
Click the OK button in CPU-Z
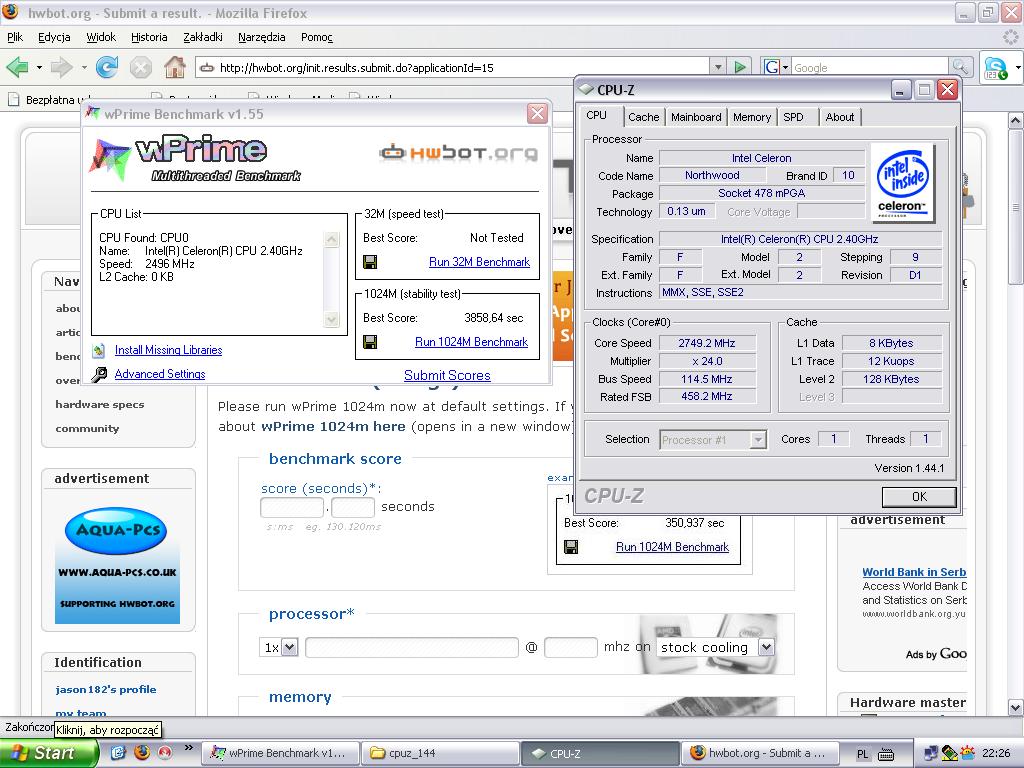tap(919, 497)
